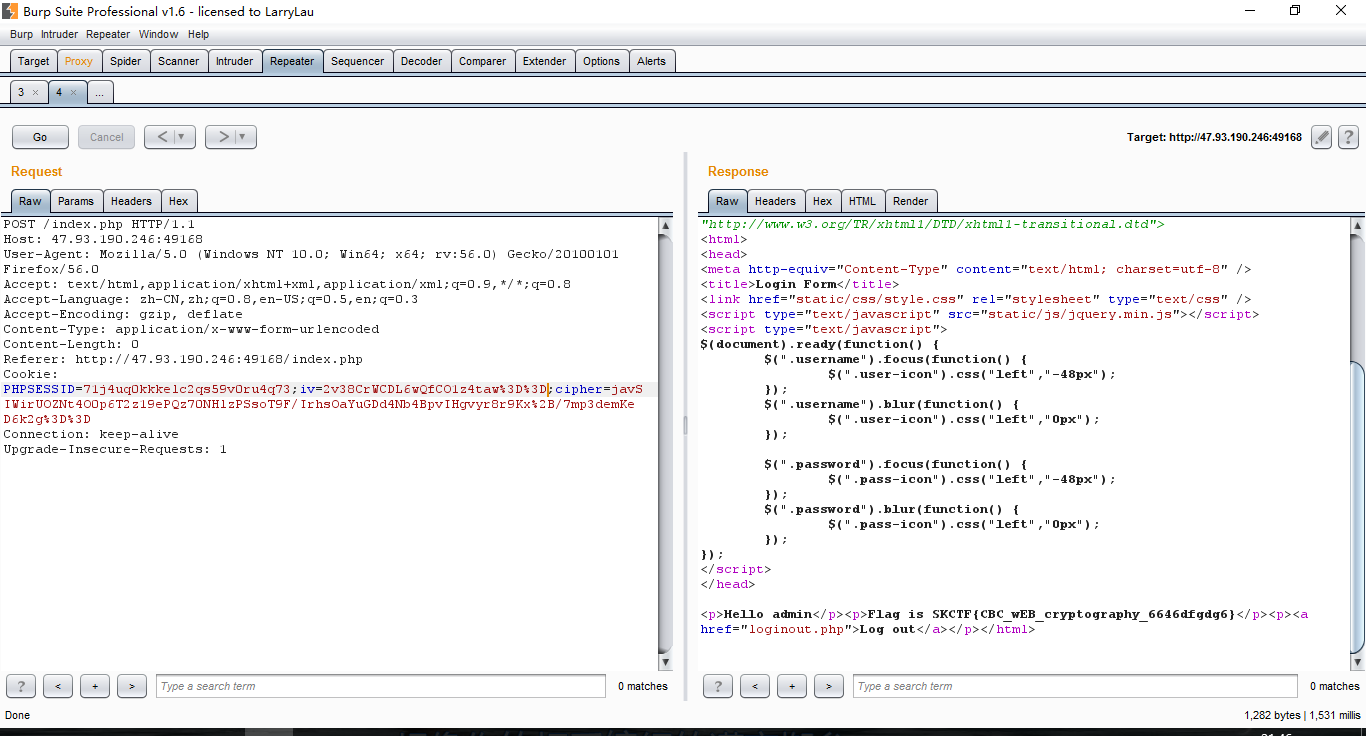1366x736 pixels.
Task: Click the response search help question icon
Action: 718,686
